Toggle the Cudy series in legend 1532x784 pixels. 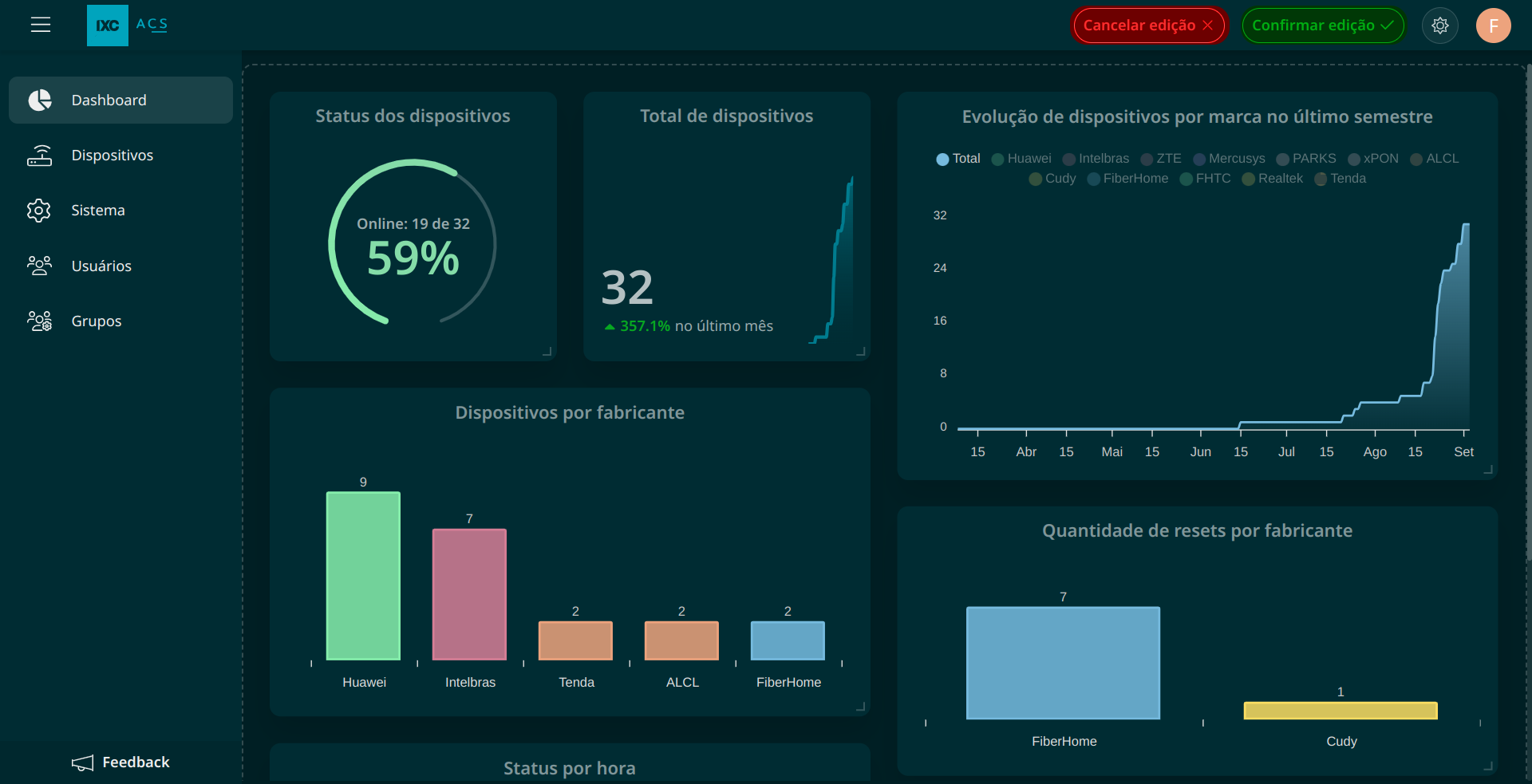pos(1052,179)
